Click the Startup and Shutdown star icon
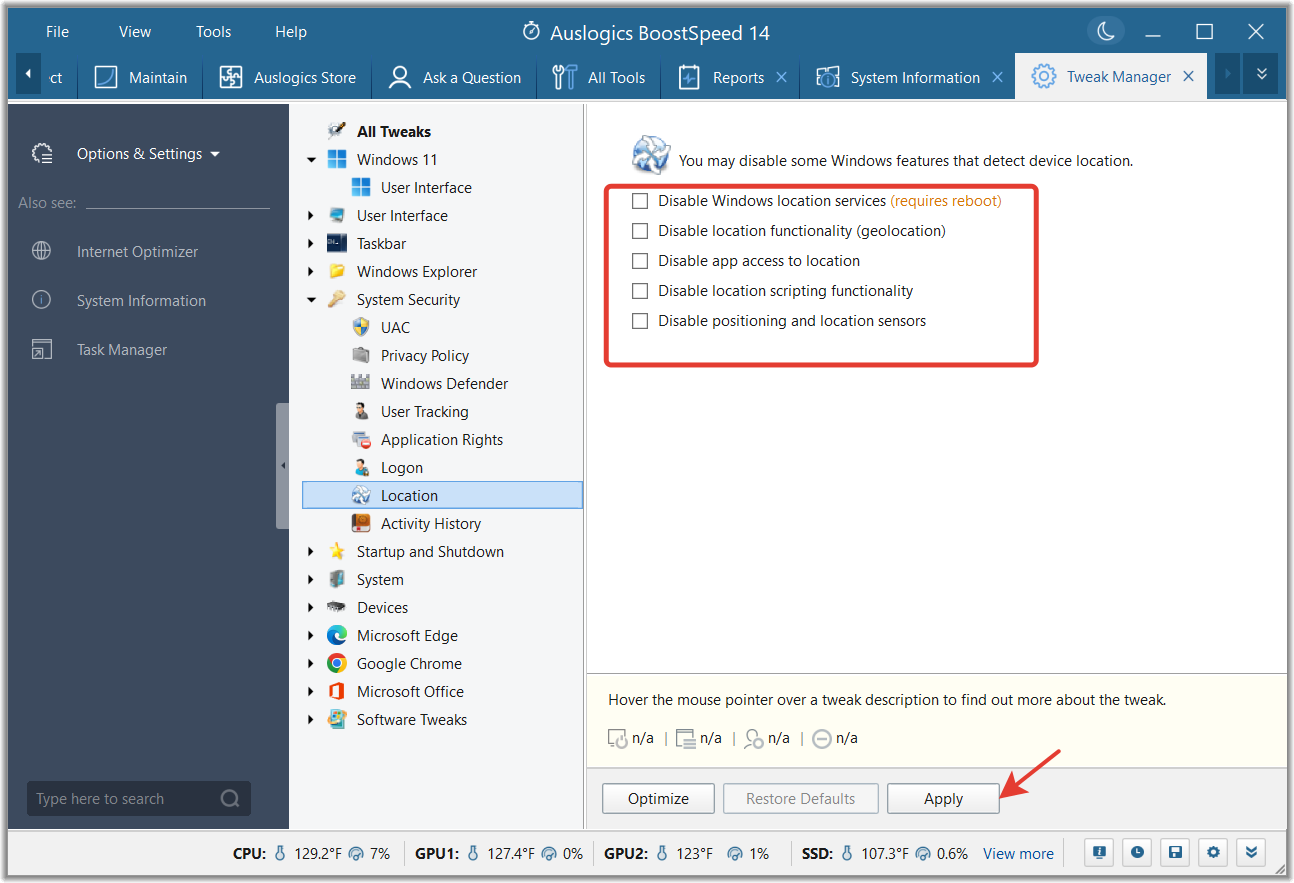 pos(337,551)
